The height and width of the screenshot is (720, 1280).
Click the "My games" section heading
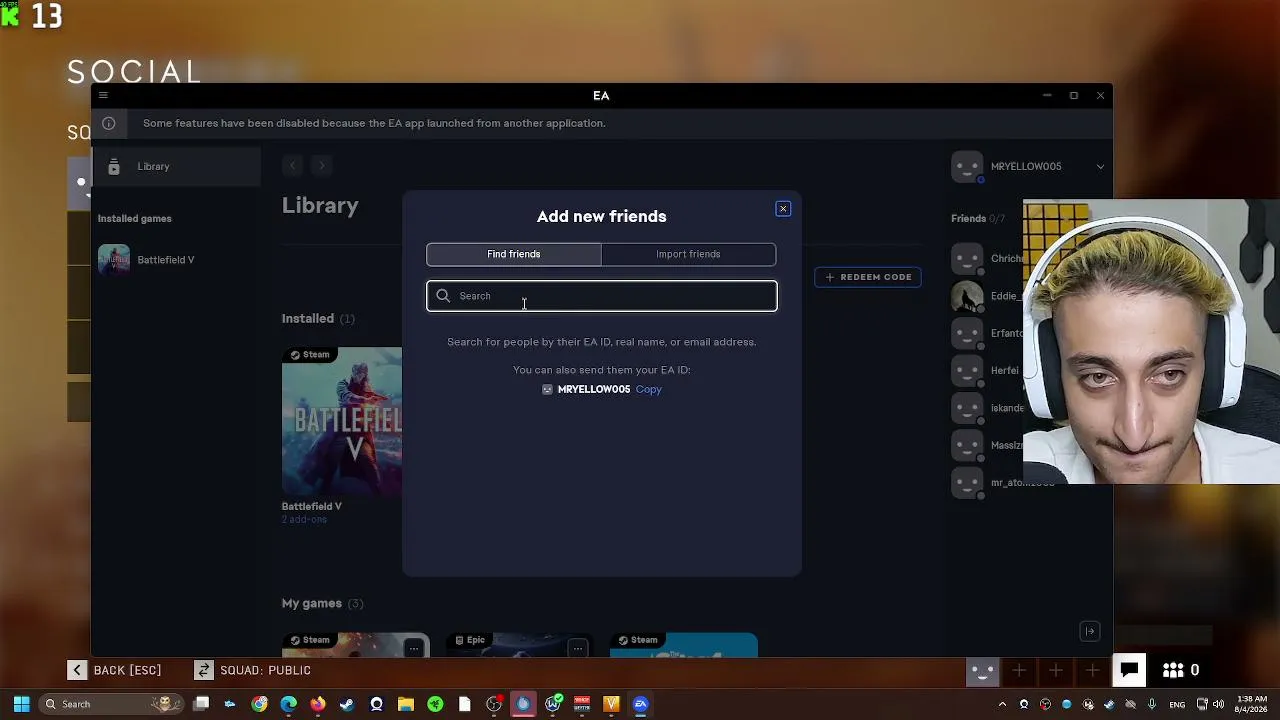[x=312, y=603]
